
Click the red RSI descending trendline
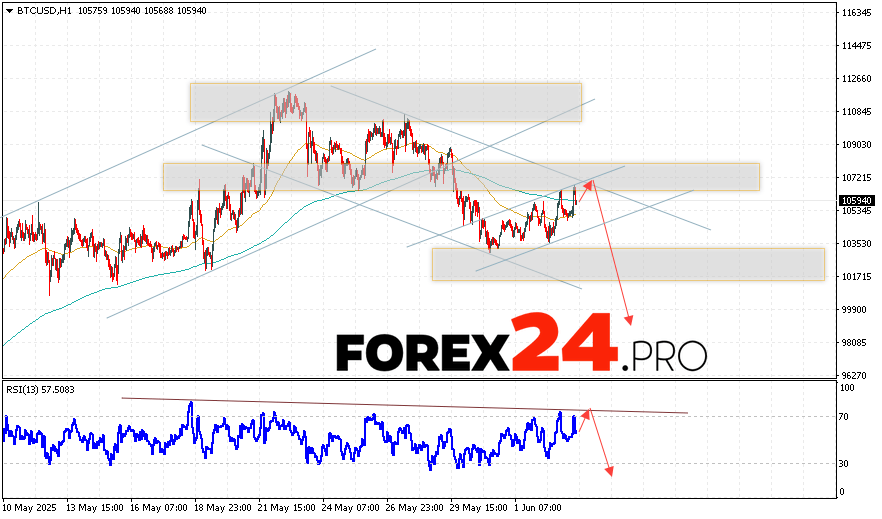coord(400,405)
